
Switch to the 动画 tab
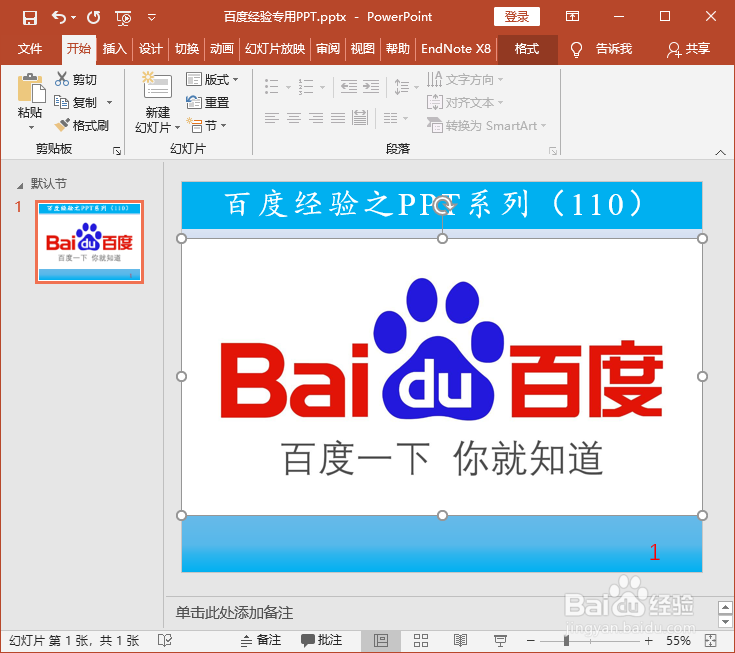(222, 49)
